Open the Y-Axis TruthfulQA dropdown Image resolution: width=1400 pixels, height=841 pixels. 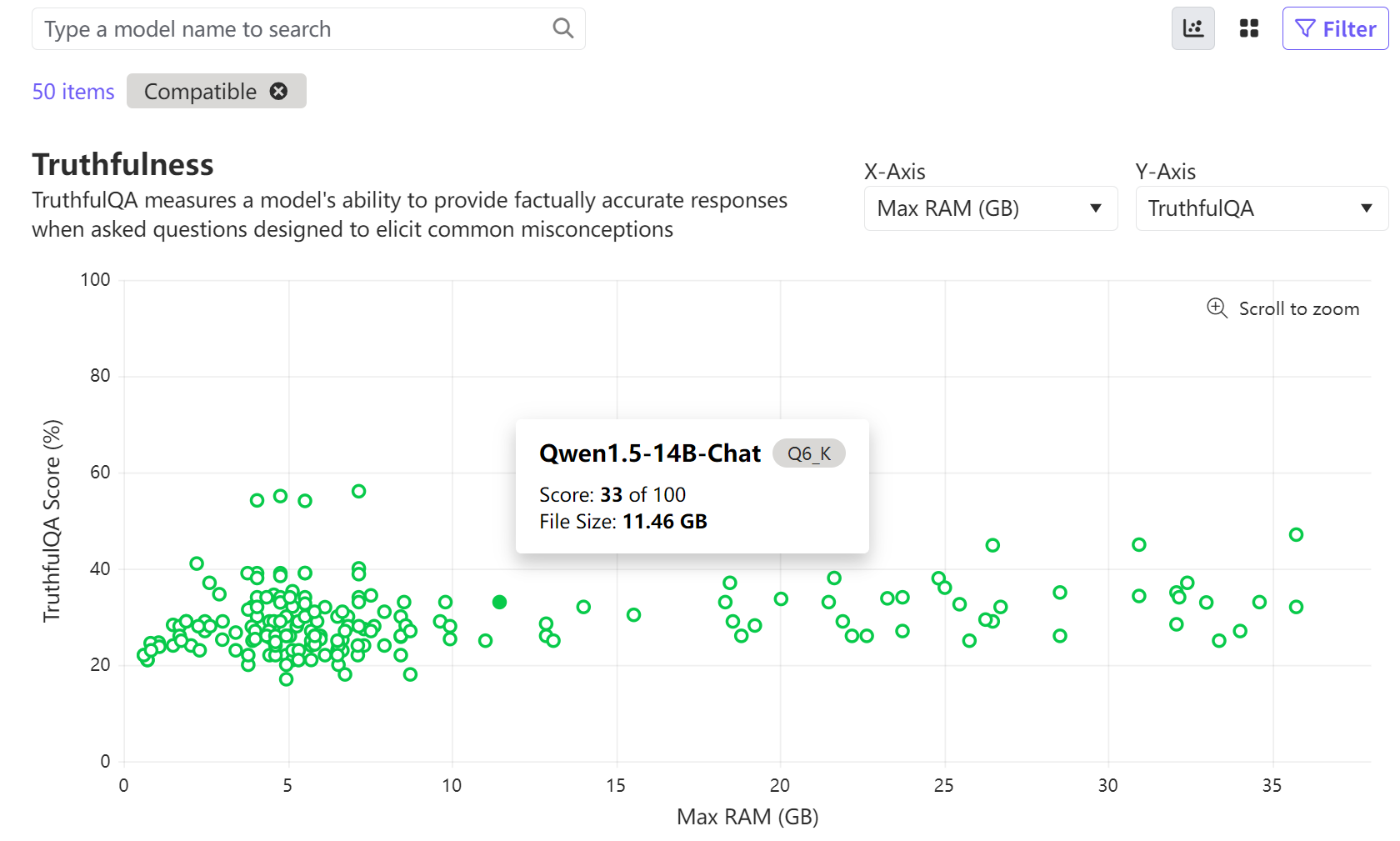(x=1261, y=208)
